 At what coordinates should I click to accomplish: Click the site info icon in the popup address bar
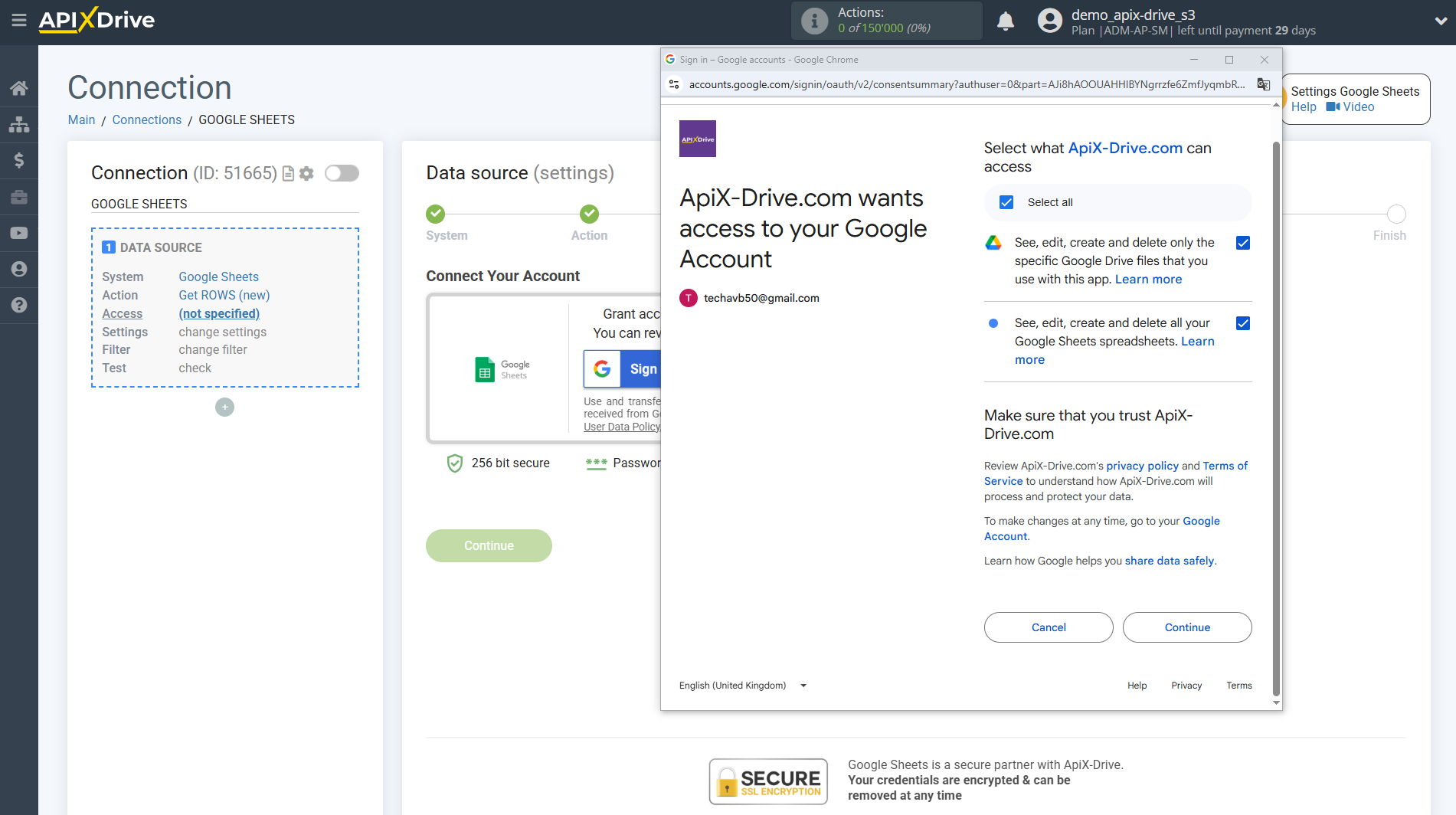[674, 84]
